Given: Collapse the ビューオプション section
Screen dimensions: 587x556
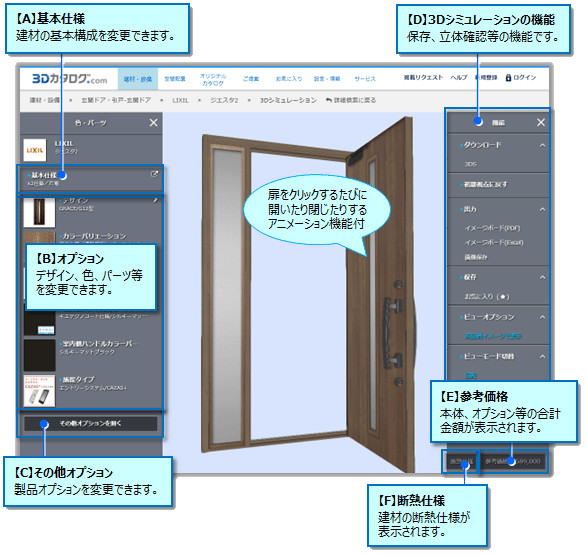Looking at the screenshot, I should pyautogui.click(x=542, y=317).
